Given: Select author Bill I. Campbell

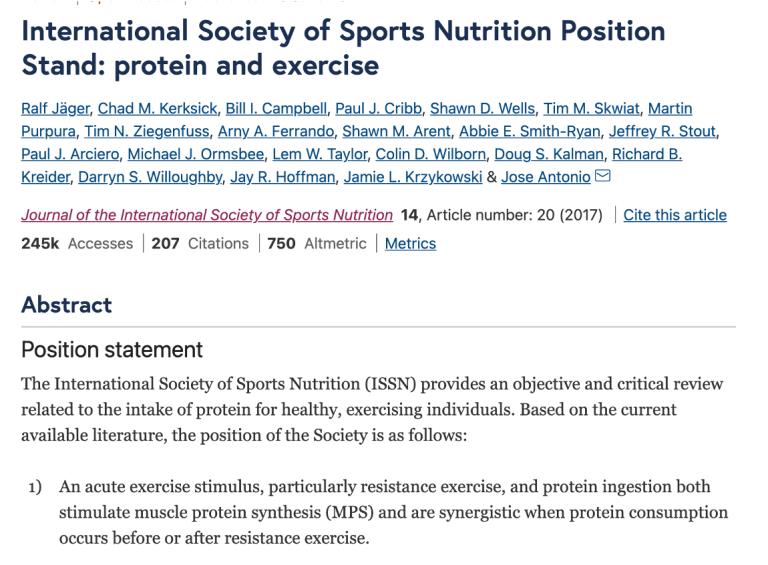Looking at the screenshot, I should coord(276,108).
